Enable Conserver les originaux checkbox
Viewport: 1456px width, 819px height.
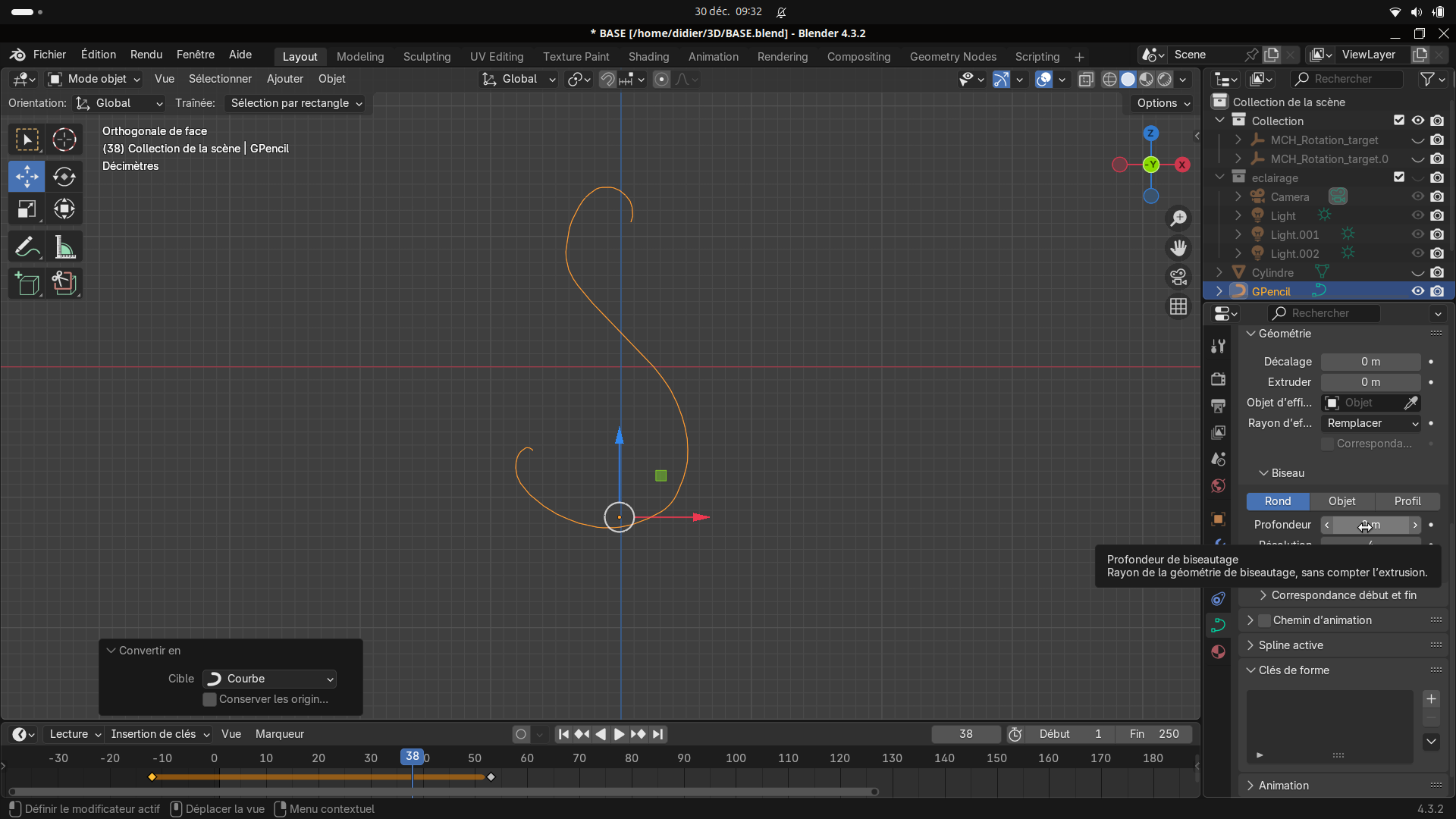pos(210,699)
